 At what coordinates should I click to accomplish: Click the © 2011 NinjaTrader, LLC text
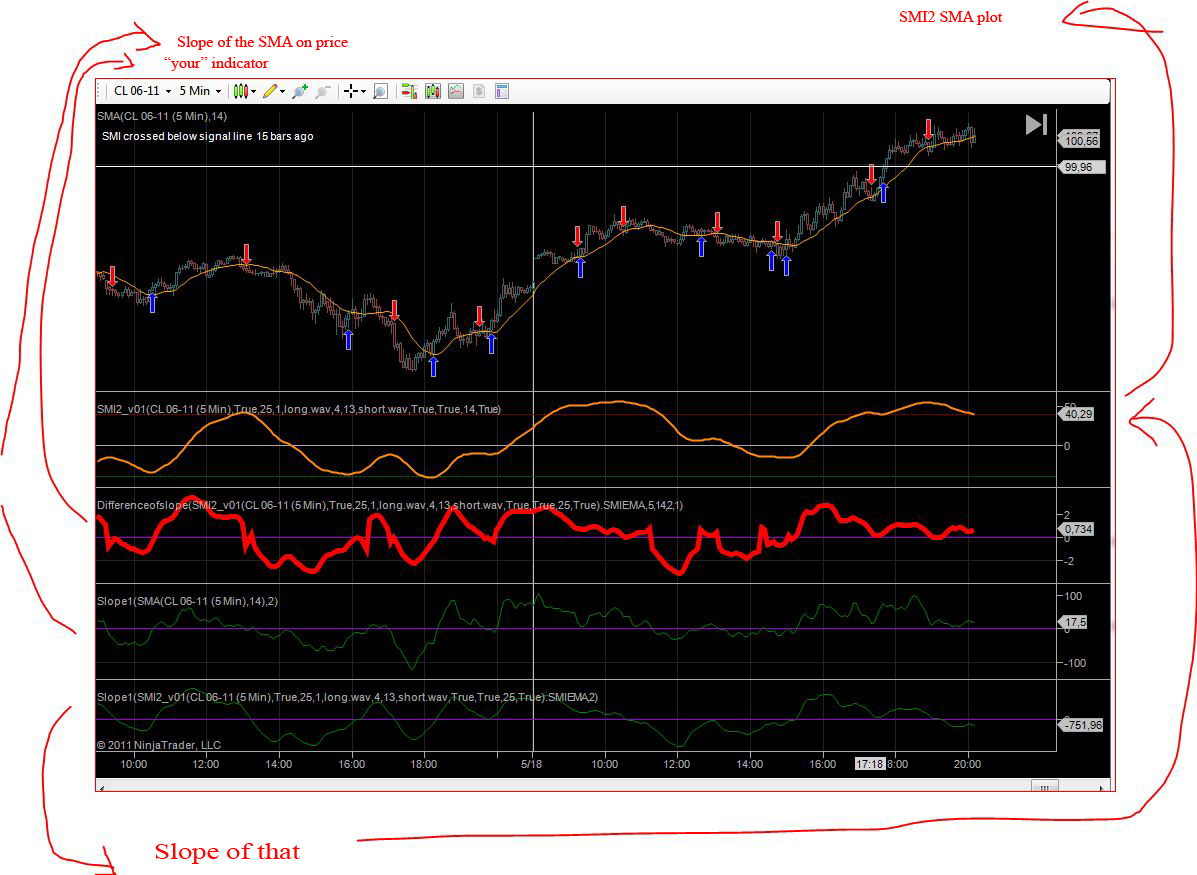[159, 745]
